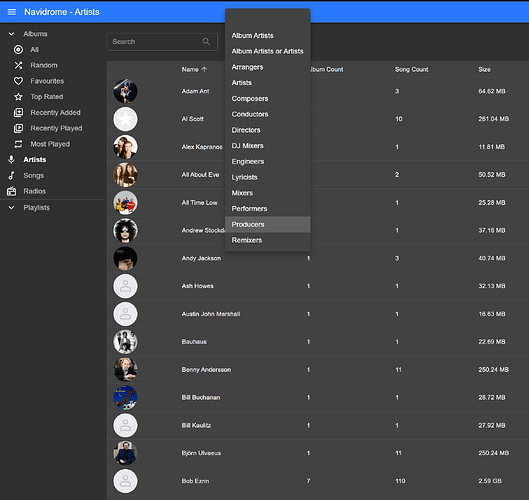Click the Recently Added icon
Screen dimensions: 529x500
pos(18,112)
